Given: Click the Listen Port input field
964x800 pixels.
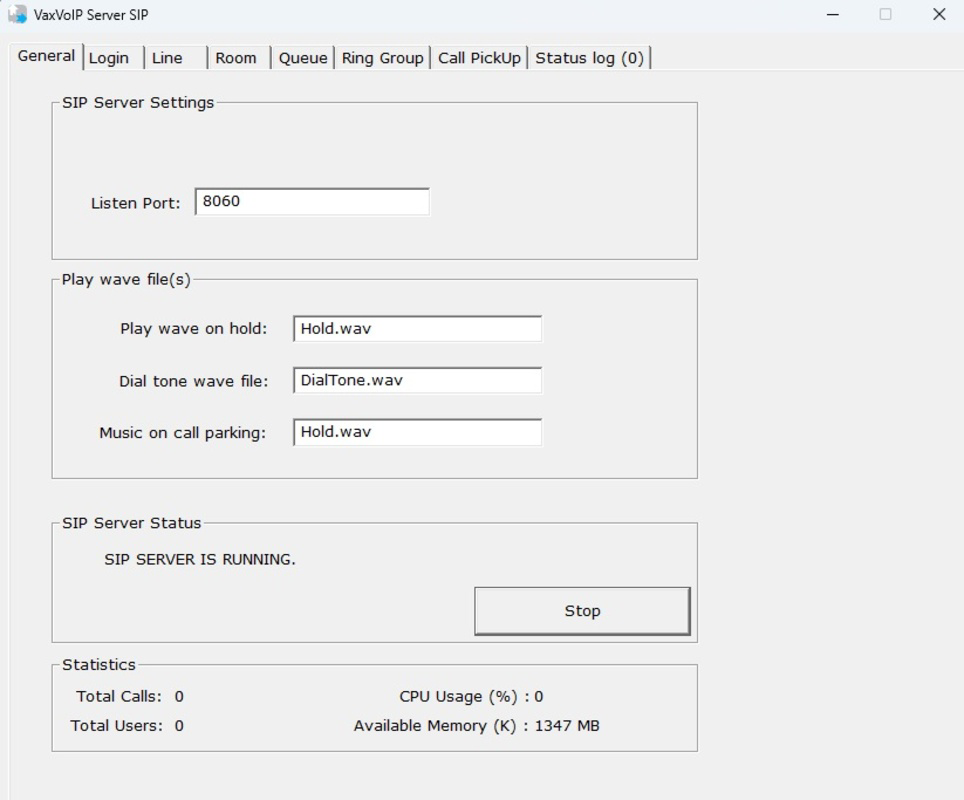Looking at the screenshot, I should tap(312, 201).
